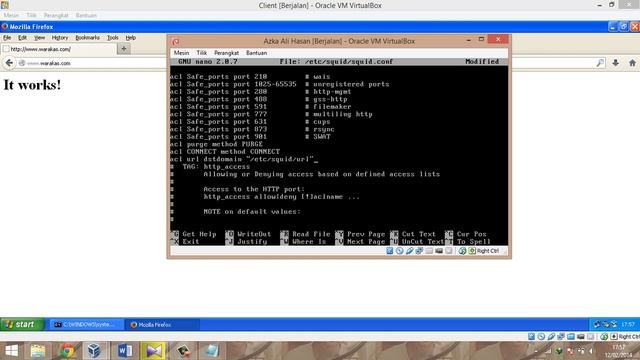Image resolution: width=640 pixels, height=360 pixels.
Task: Open File Explorer from host taskbar
Action: pos(38,351)
